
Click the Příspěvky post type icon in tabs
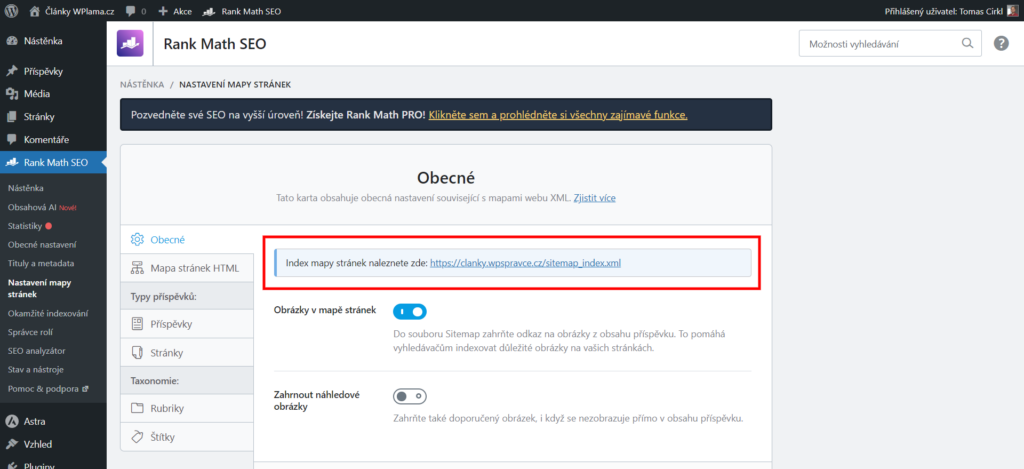click(137, 324)
